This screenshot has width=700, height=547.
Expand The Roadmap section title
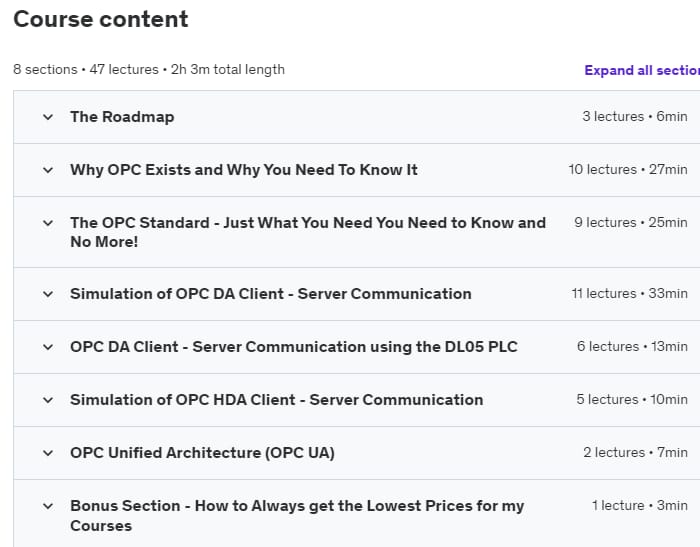click(x=122, y=117)
